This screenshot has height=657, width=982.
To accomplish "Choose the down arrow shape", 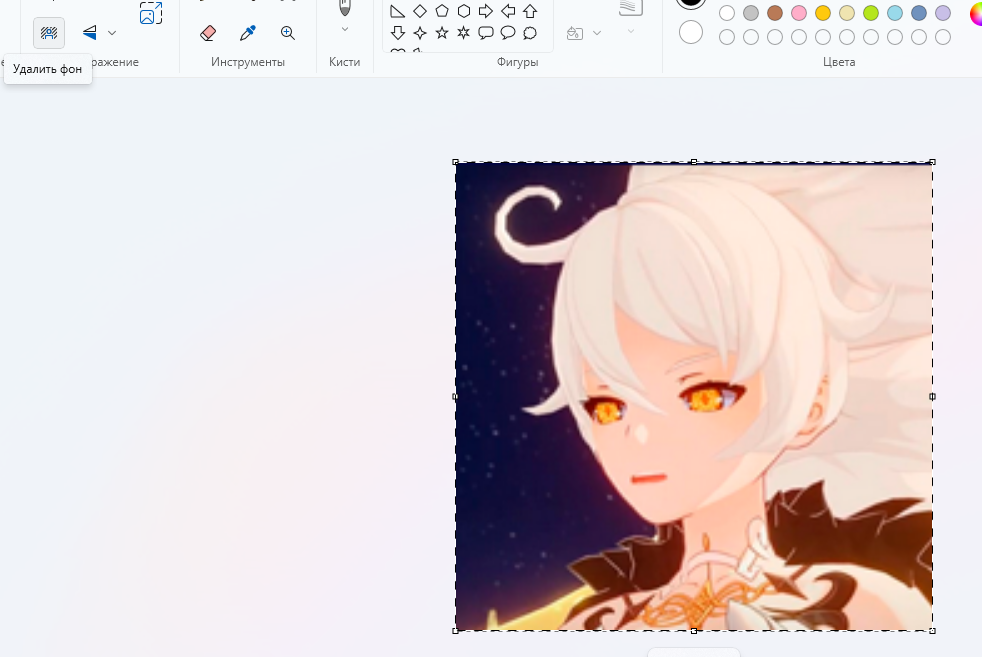I will [x=397, y=33].
